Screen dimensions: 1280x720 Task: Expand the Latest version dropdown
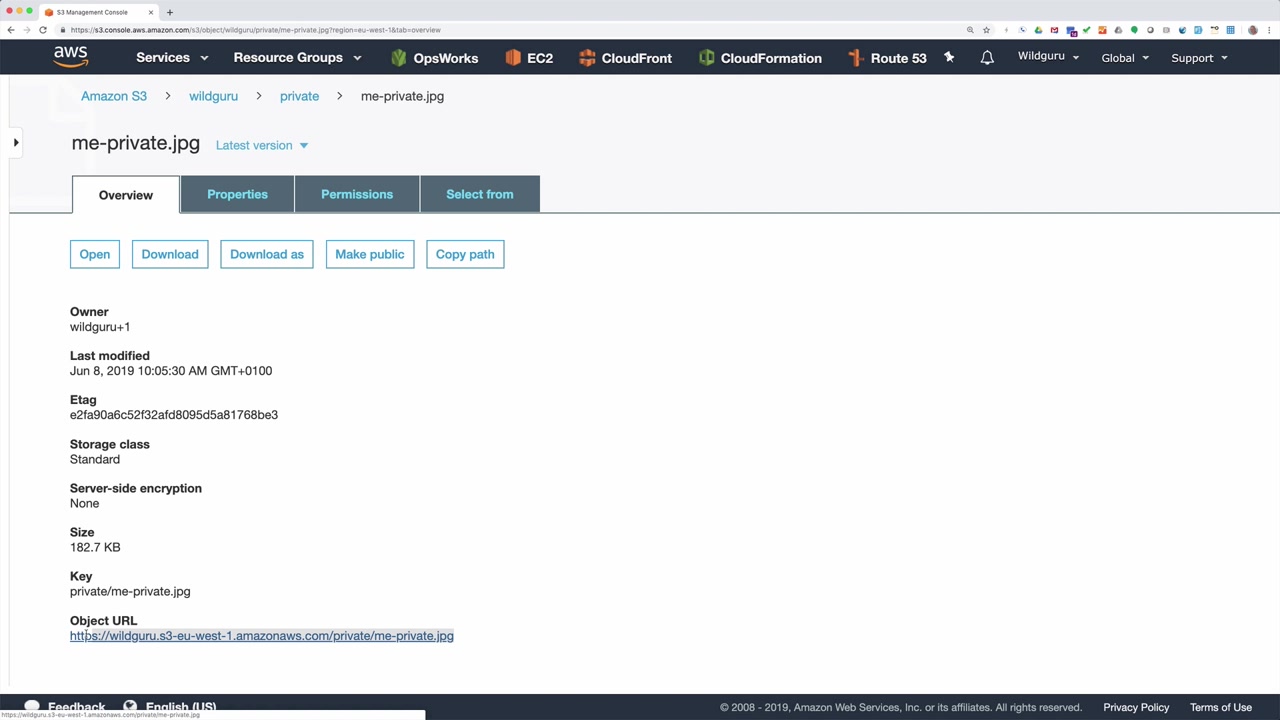262,145
